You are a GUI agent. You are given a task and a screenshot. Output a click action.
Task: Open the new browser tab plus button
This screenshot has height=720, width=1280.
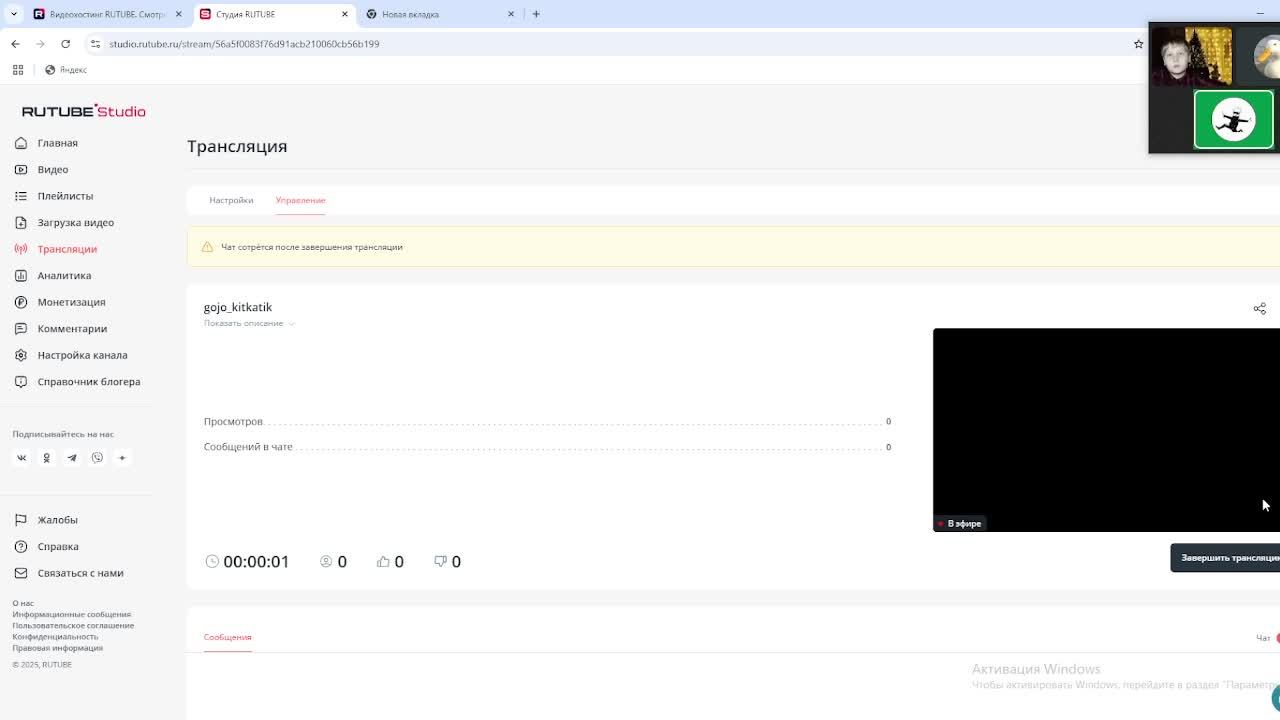click(536, 14)
